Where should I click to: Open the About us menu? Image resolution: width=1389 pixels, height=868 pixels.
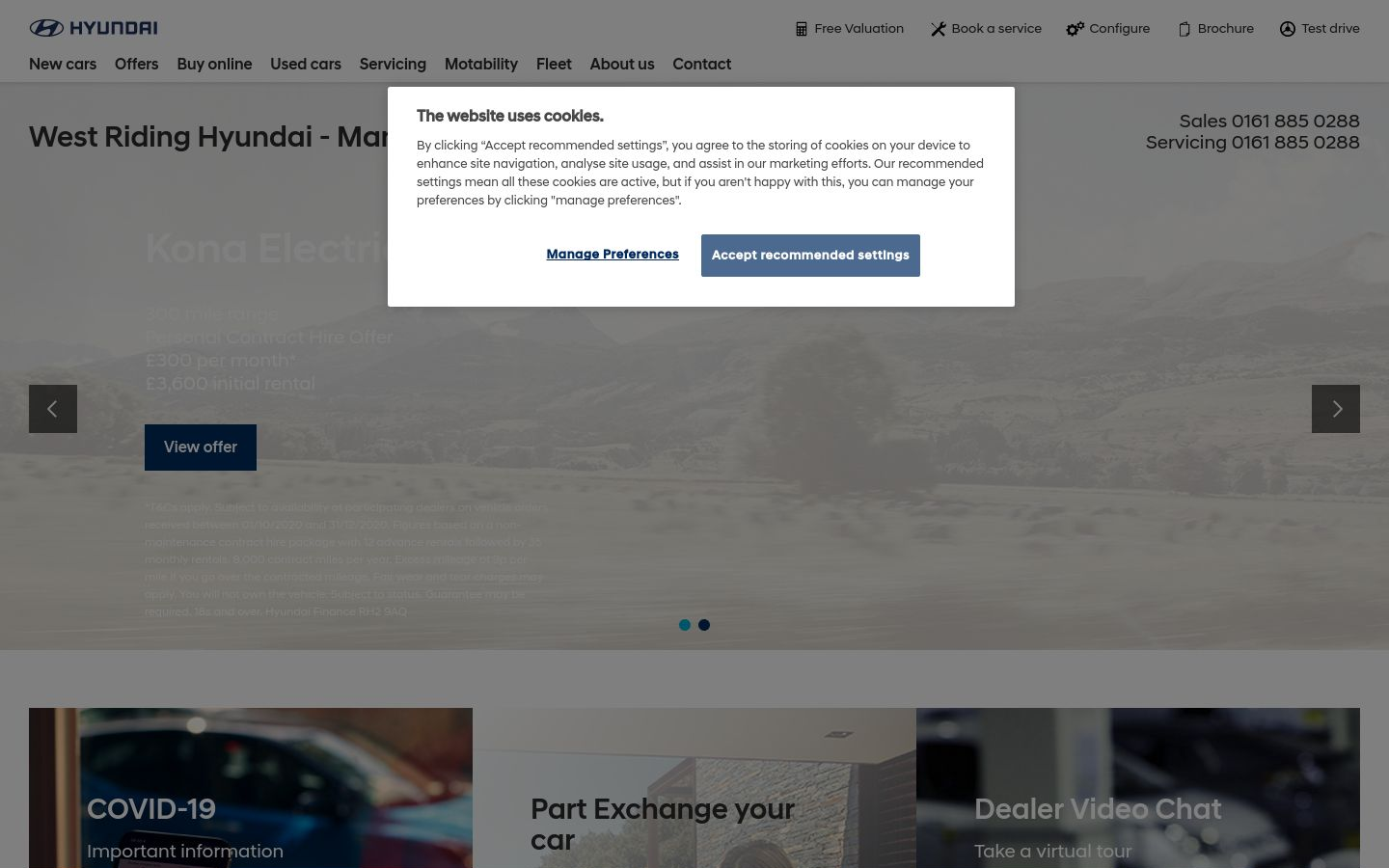tap(622, 64)
